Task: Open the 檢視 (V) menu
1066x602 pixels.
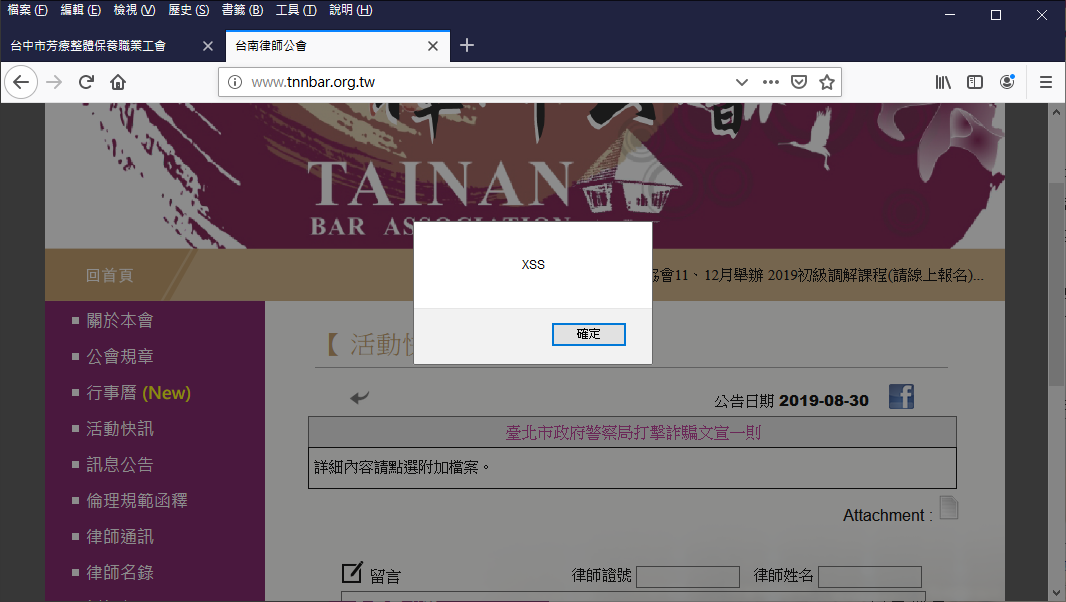Action: 134,10
